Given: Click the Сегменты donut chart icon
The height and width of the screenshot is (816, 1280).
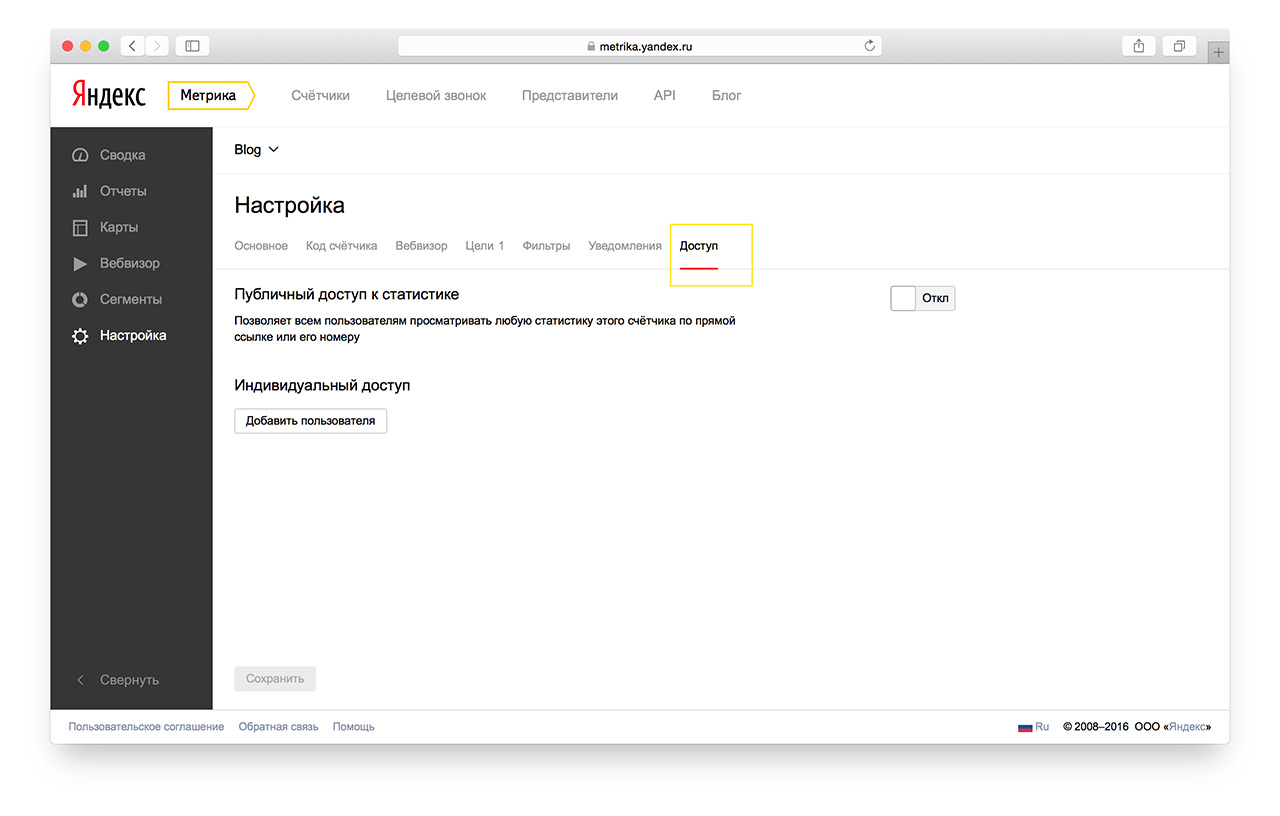Looking at the screenshot, I should (80, 300).
